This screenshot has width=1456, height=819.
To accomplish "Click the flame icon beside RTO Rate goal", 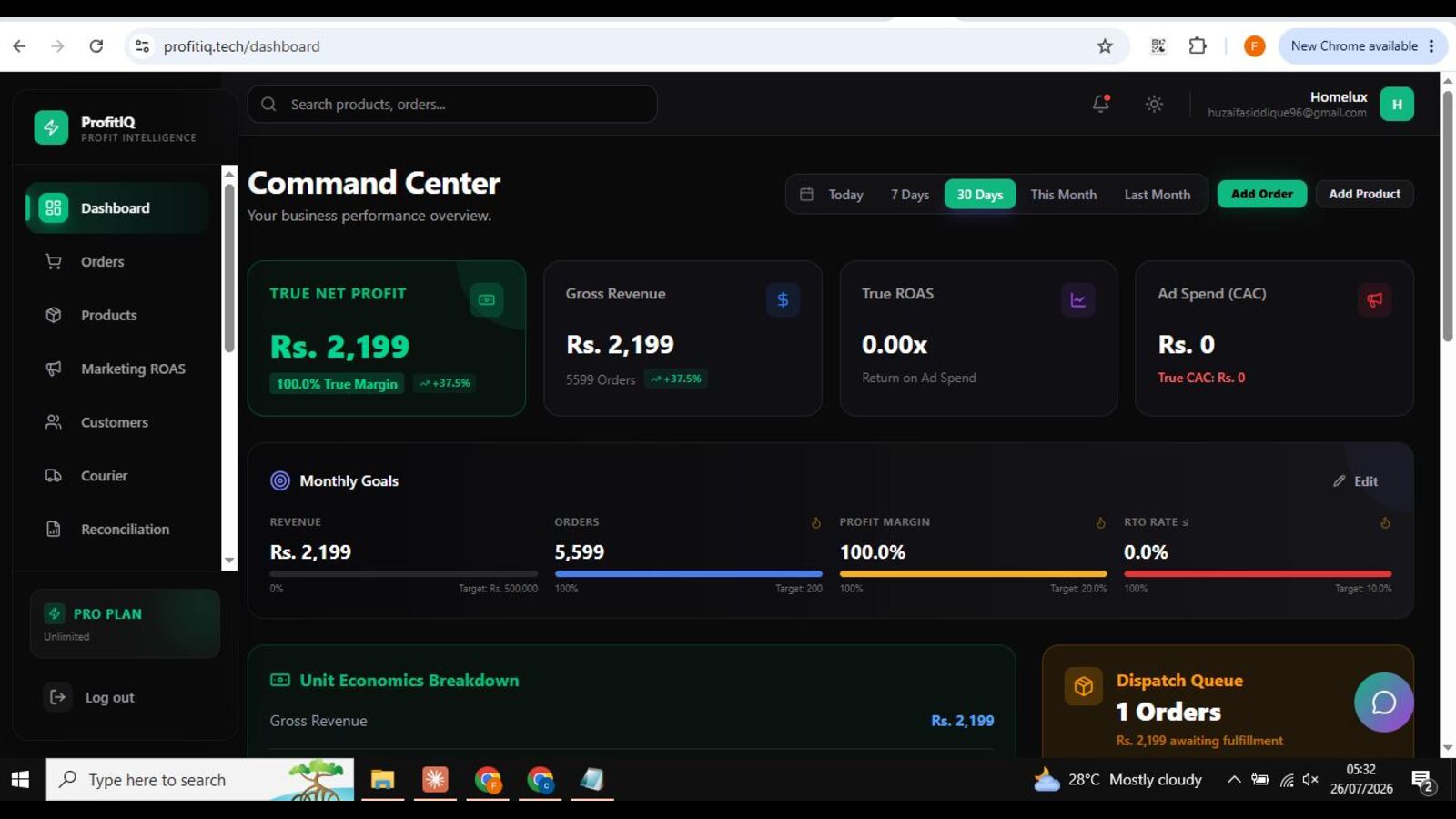I will coord(1385,522).
